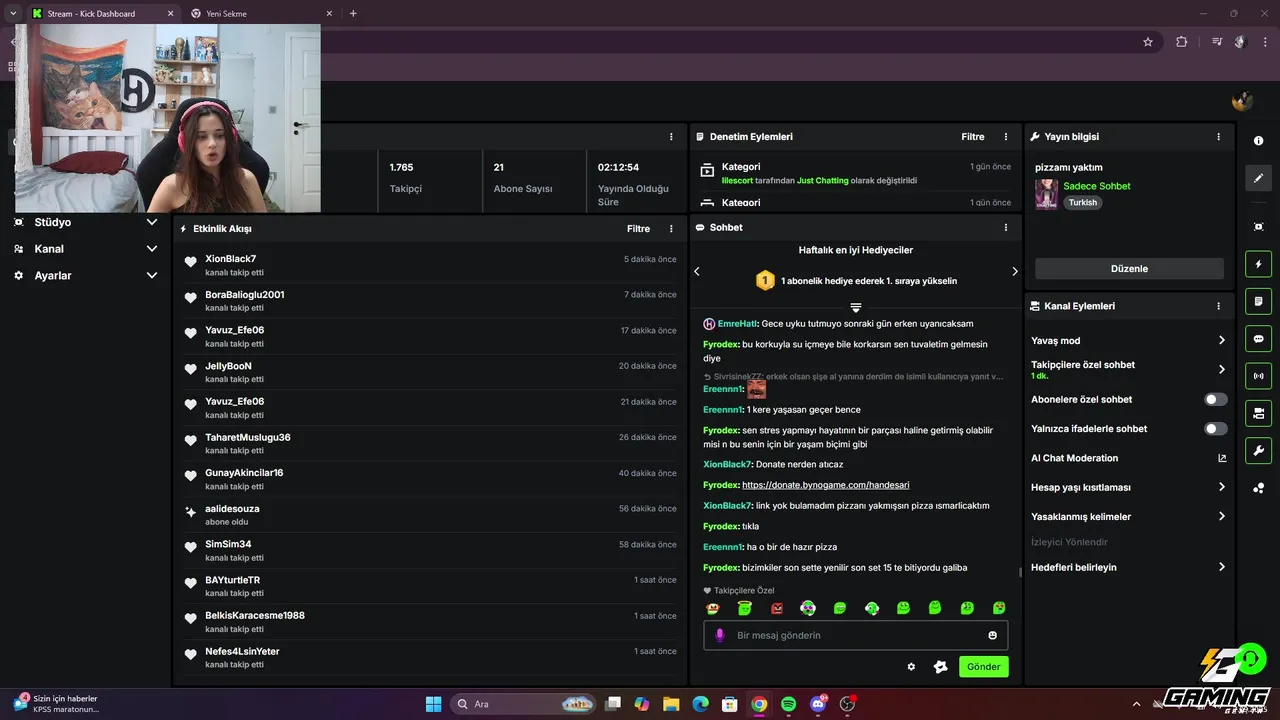
Task: Open Hedefleri belirleyin options
Action: [x=1128, y=567]
